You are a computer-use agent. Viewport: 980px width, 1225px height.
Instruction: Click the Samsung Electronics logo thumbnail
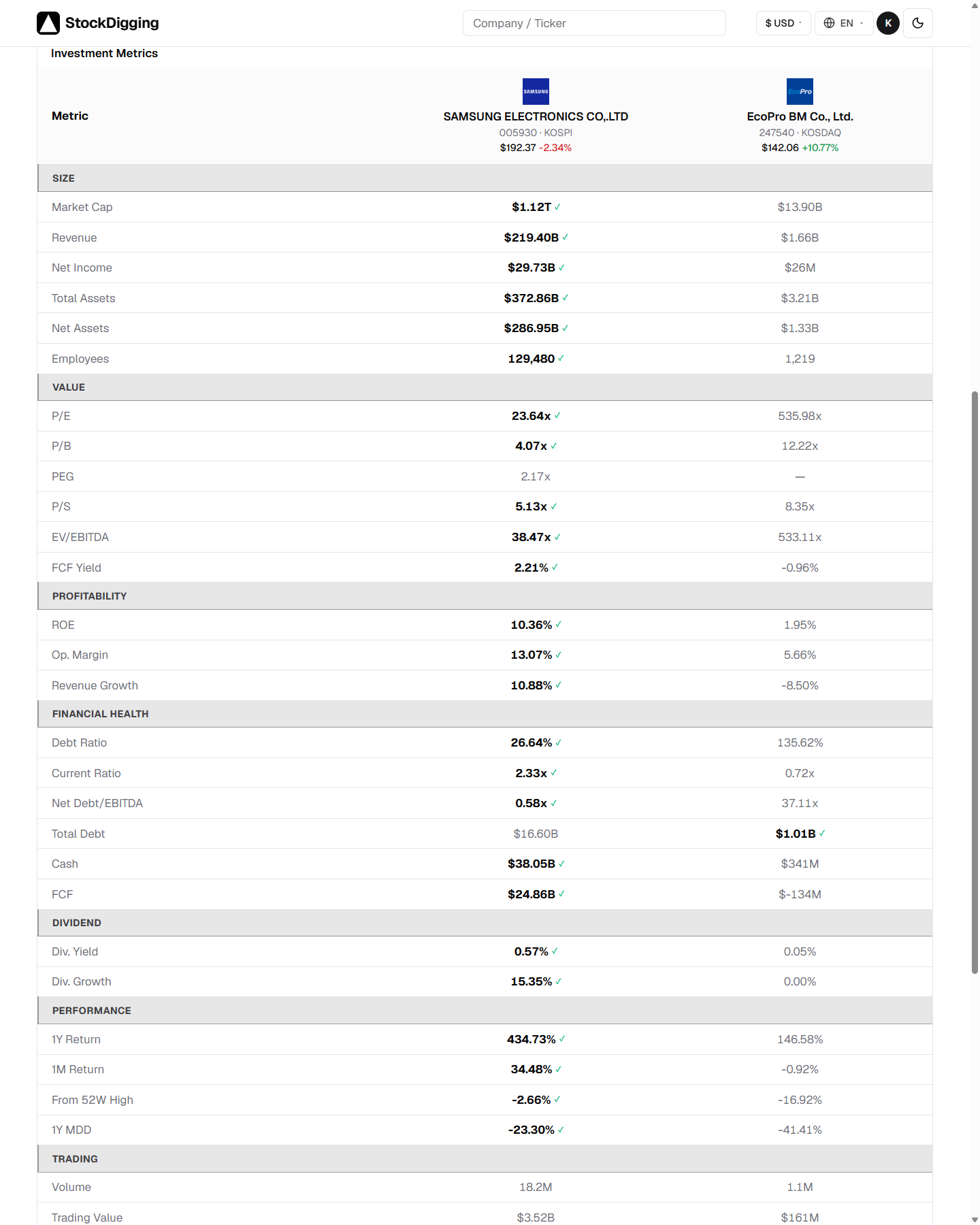536,91
